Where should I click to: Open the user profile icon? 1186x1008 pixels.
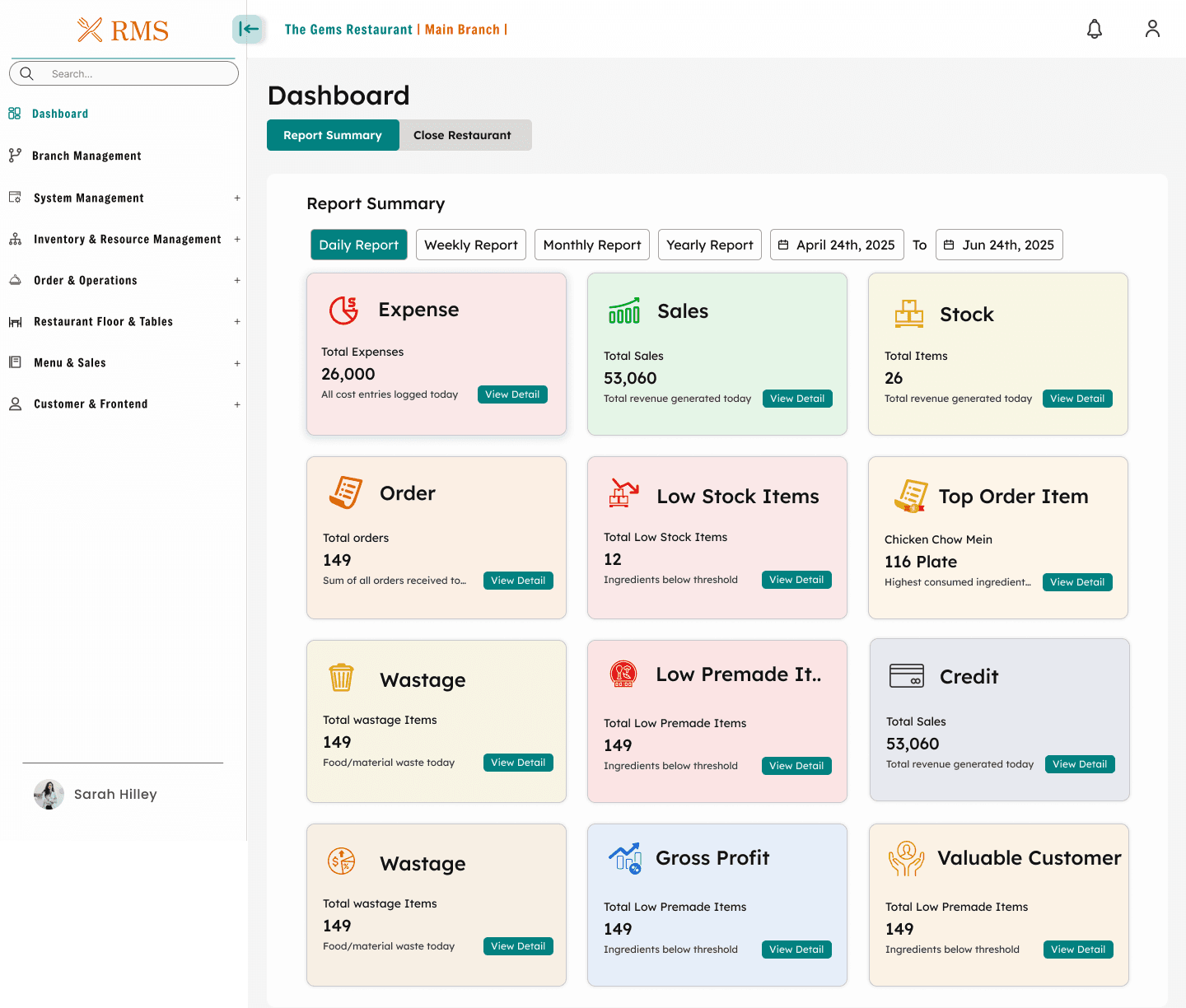coord(1152,30)
